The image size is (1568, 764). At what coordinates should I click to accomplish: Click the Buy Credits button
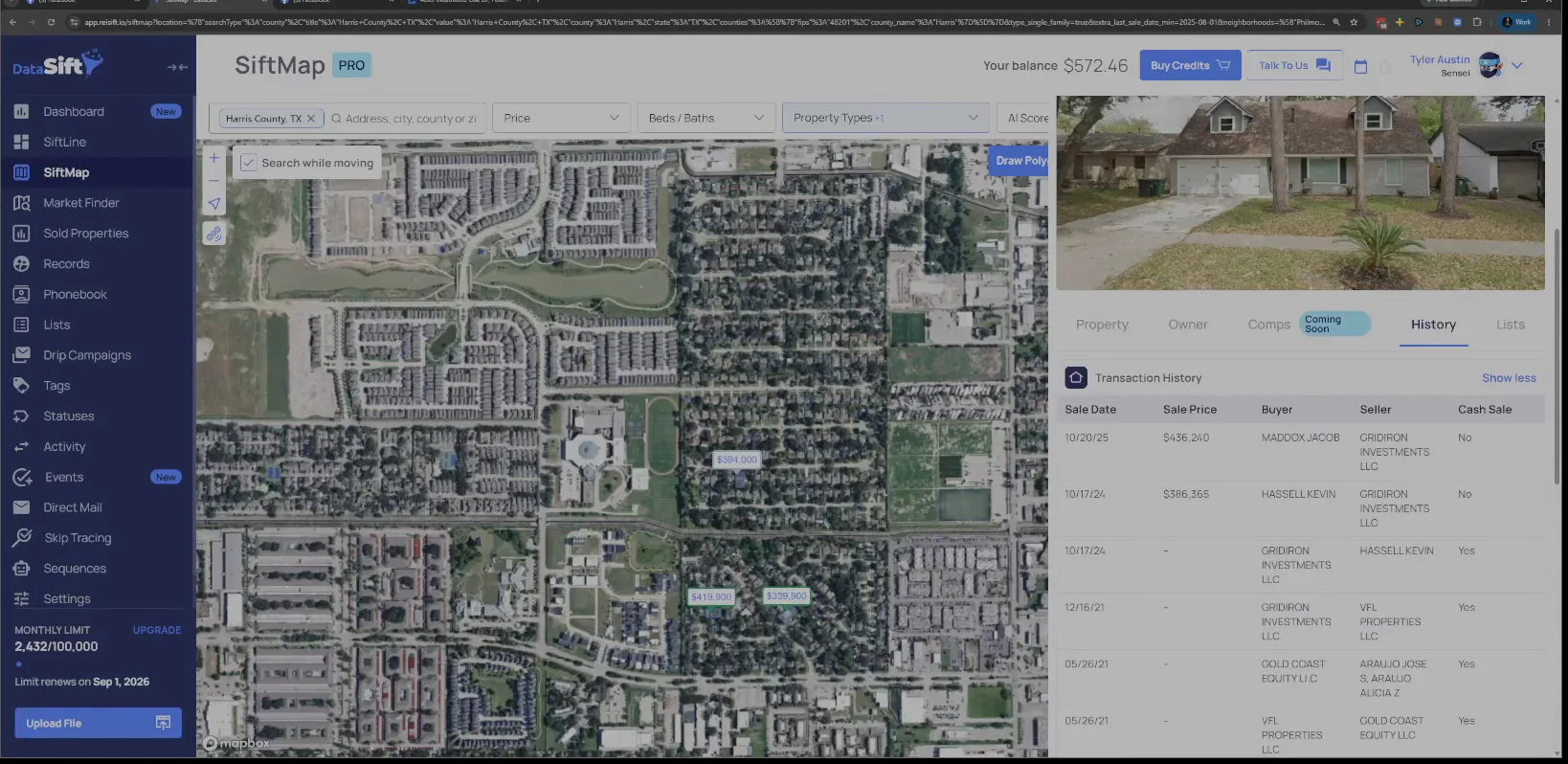[x=1190, y=65]
